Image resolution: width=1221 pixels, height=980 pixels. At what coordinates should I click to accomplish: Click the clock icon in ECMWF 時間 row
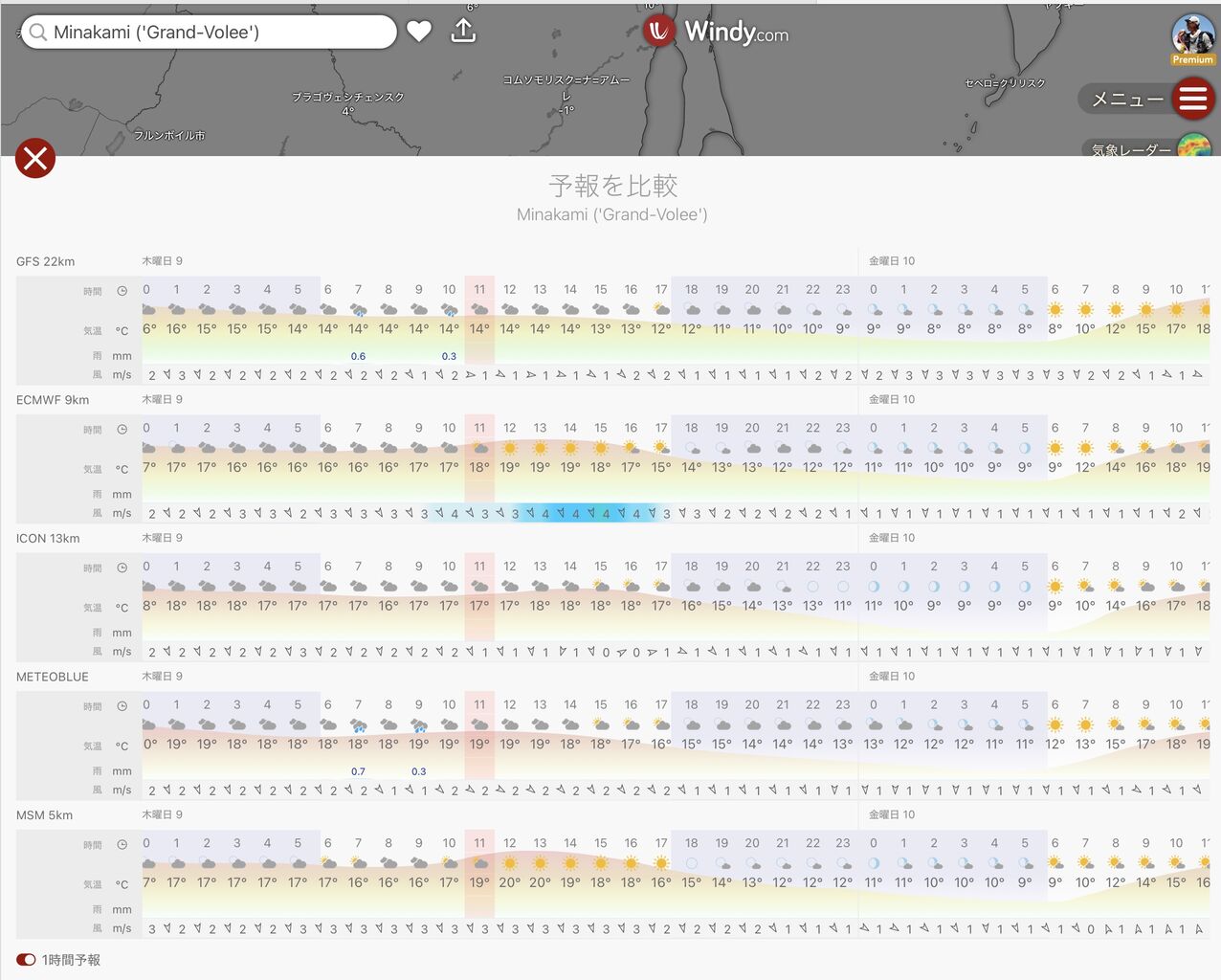pyautogui.click(x=122, y=430)
